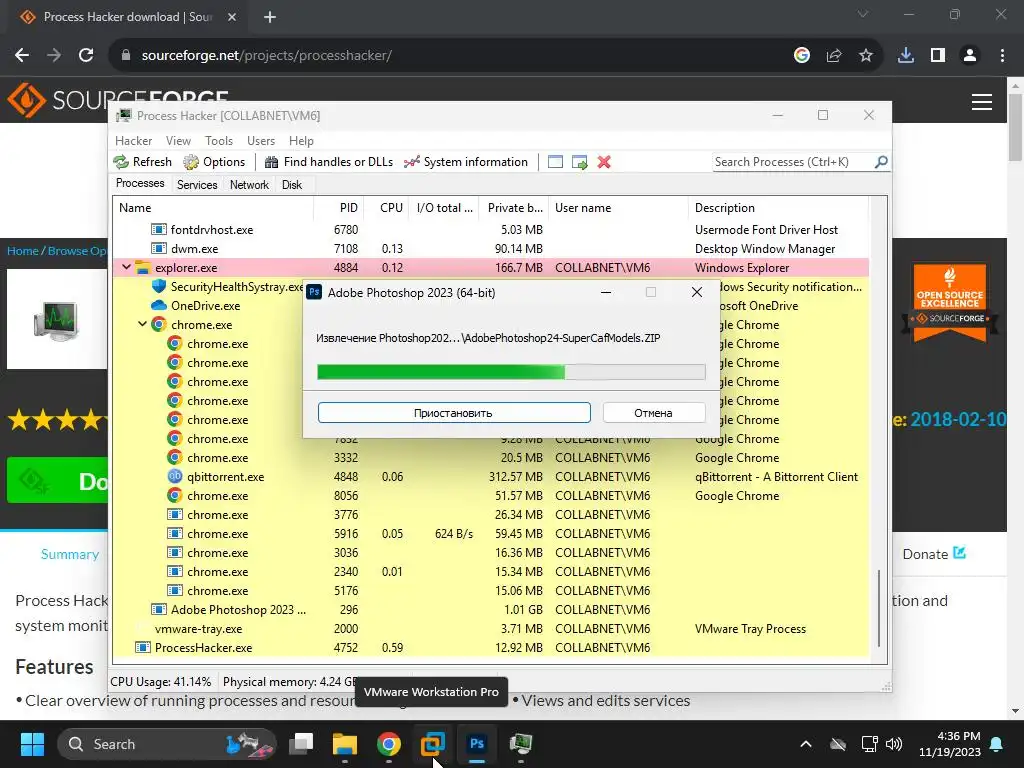Open the Help menu
Image resolution: width=1024 pixels, height=768 pixels.
(x=301, y=140)
